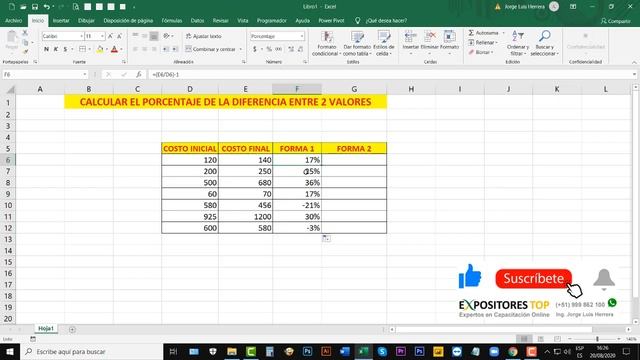Save the workbook with the quick access save icon
640x360 pixels.
click(x=35, y=7)
